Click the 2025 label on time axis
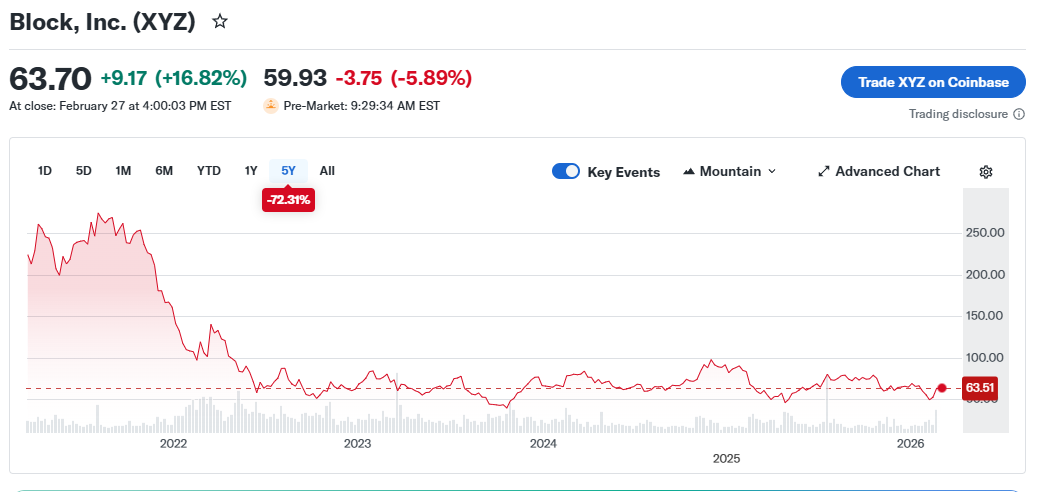Screen dimensions: 1040x492 (726, 459)
